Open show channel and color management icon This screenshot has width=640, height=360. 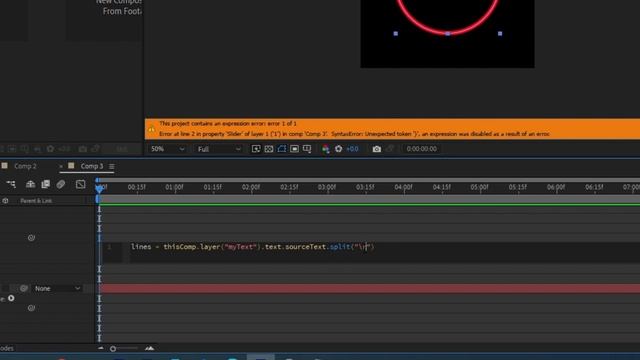coord(325,149)
